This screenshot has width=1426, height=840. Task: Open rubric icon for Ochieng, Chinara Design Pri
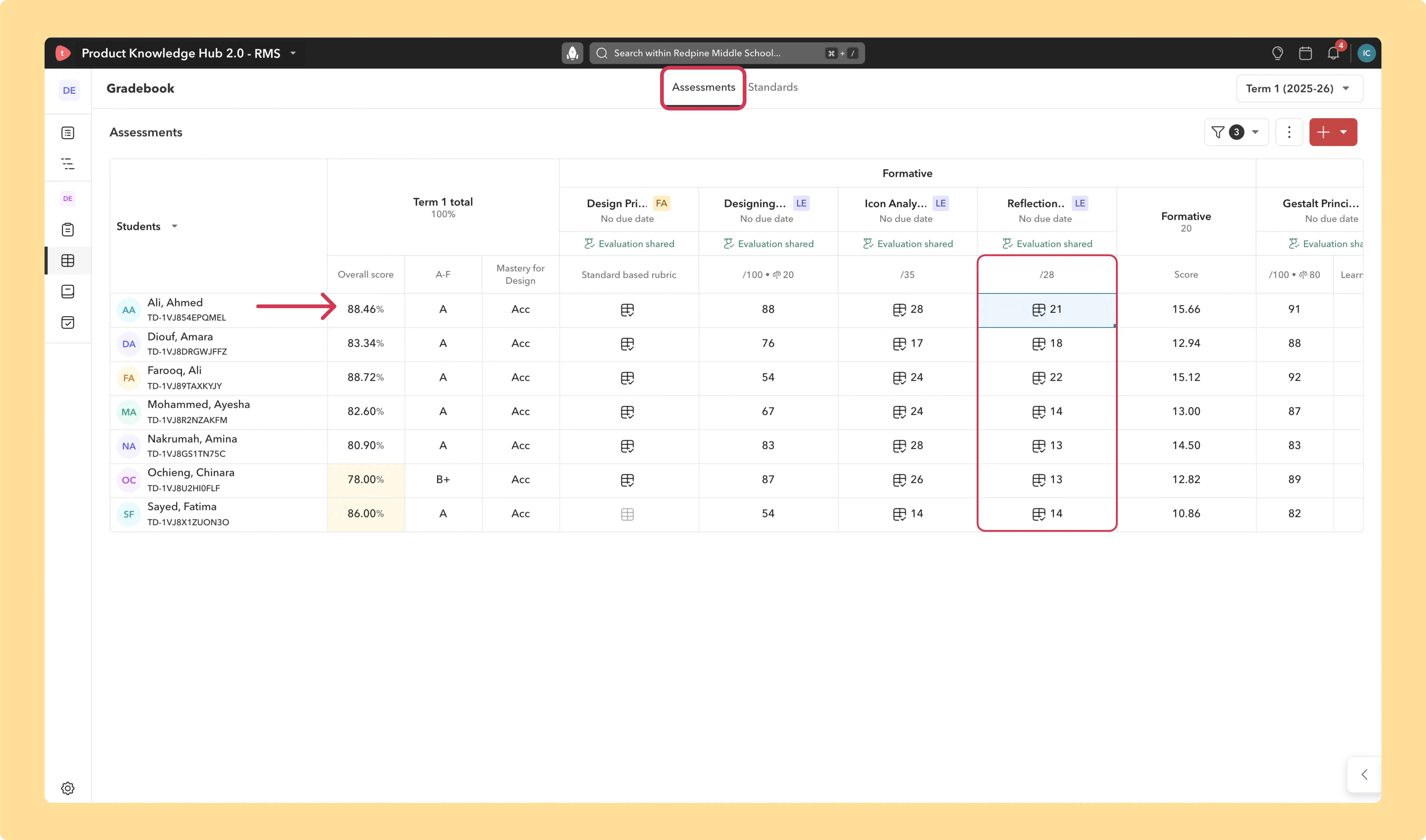pos(627,480)
